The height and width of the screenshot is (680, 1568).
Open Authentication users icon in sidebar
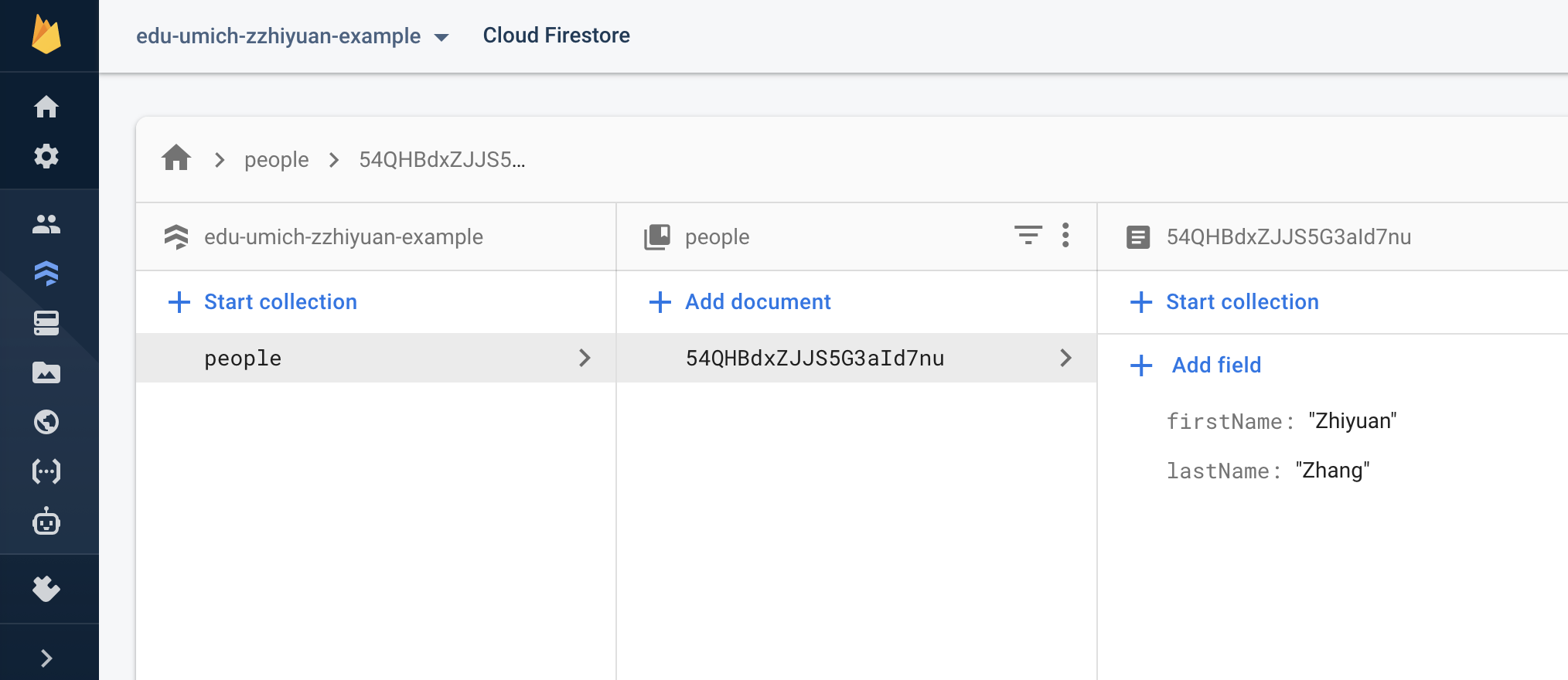(x=46, y=224)
